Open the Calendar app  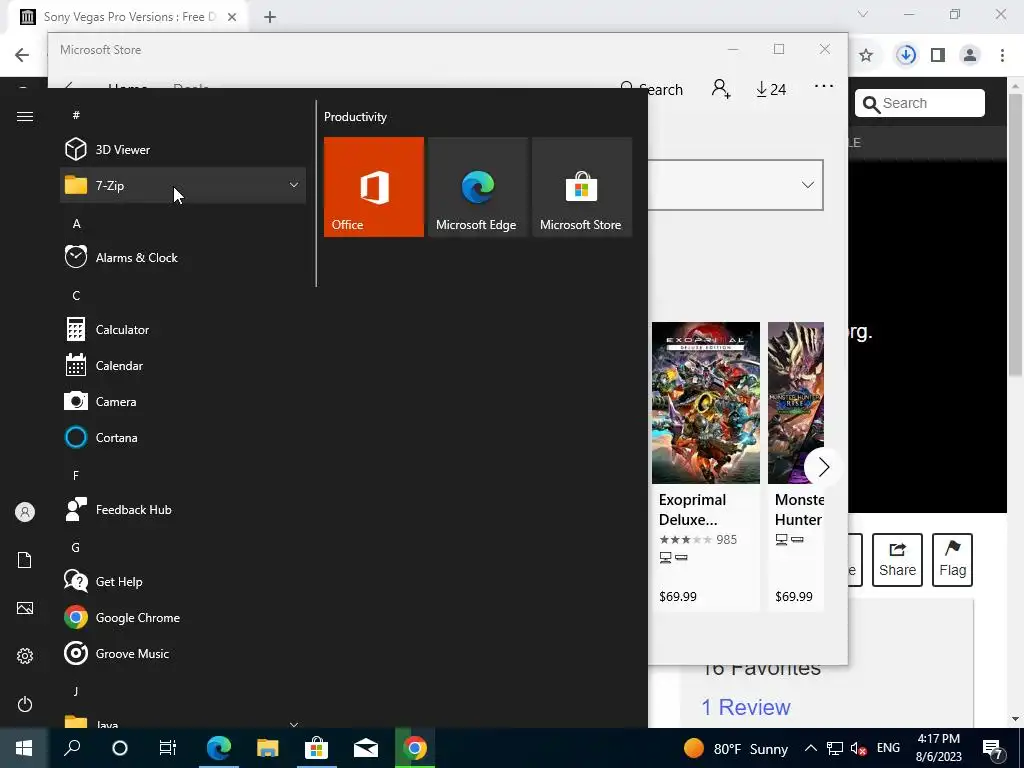point(183,365)
